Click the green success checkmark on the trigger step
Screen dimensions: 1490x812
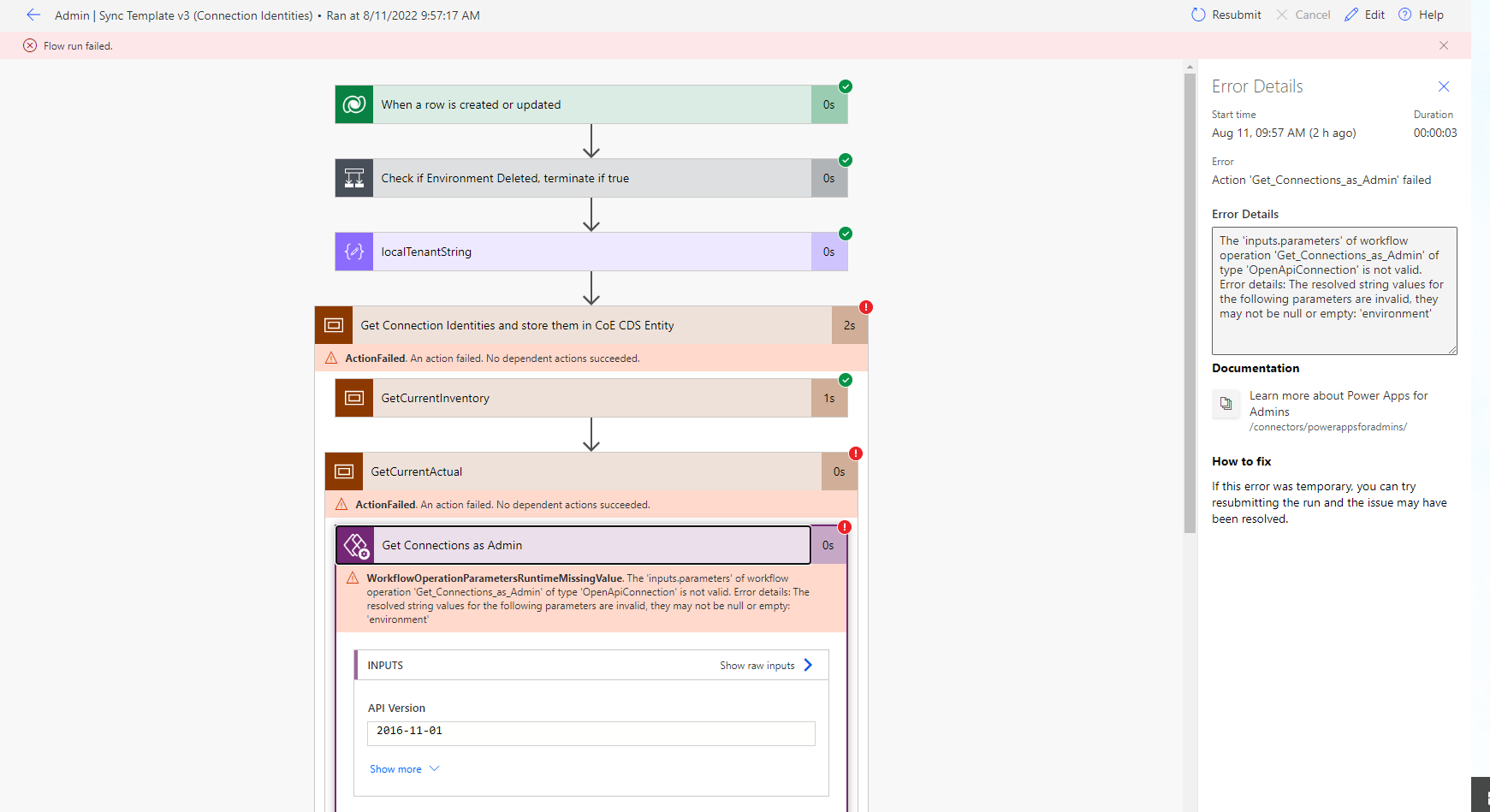click(x=845, y=86)
